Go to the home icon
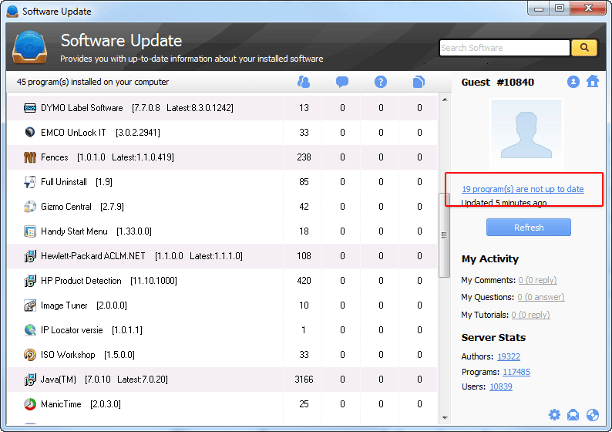 pos(592,82)
